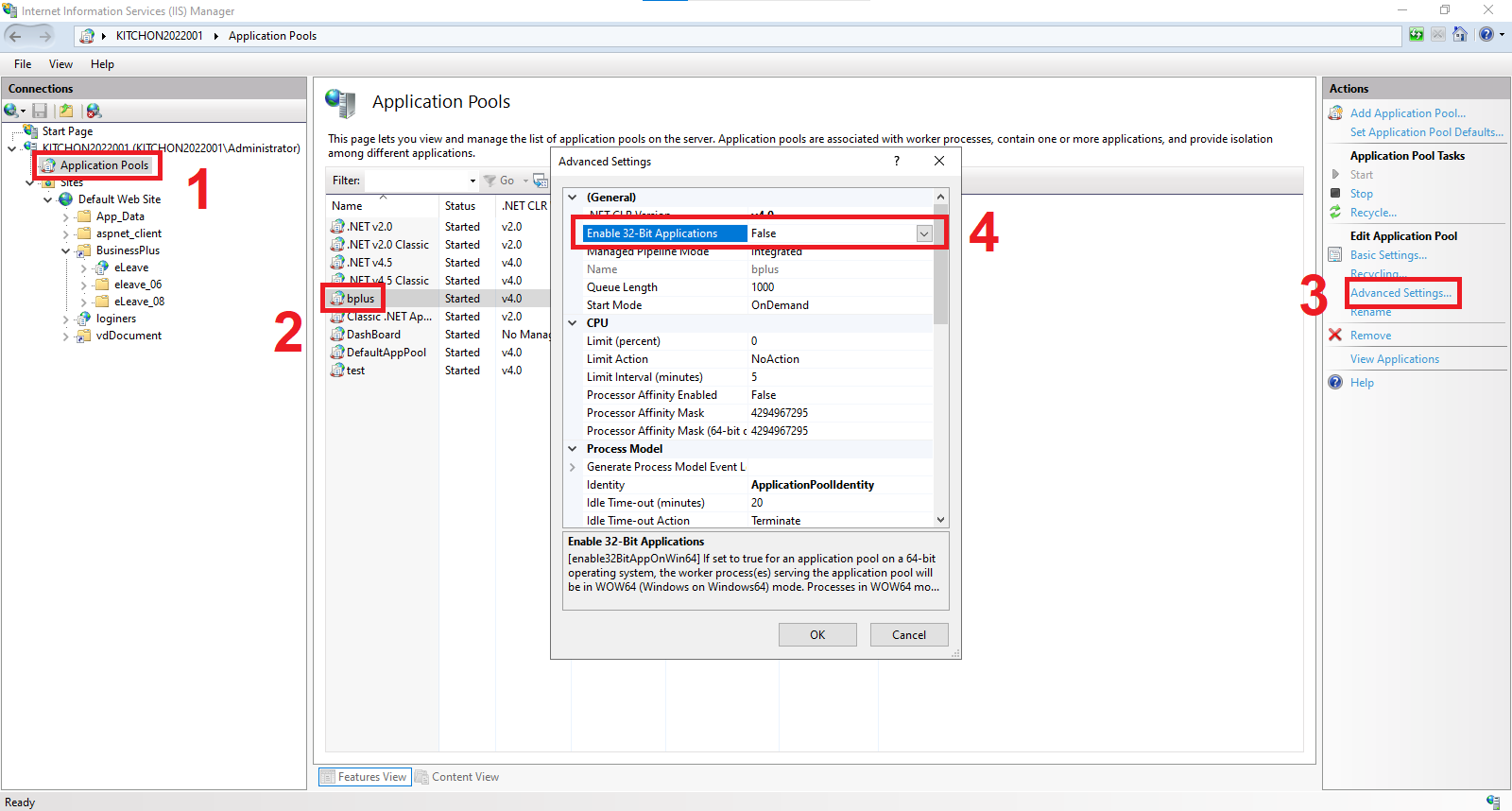Open the View menu
Viewport: 1512px width, 811px height.
[x=60, y=64]
